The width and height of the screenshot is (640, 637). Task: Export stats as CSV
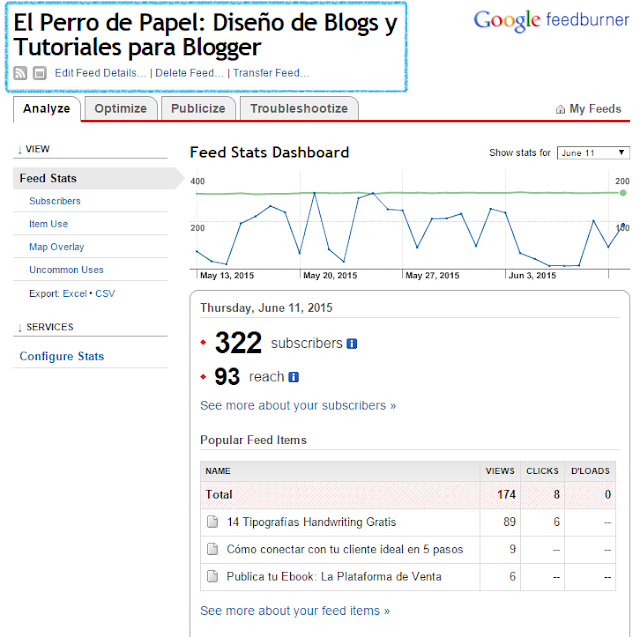(x=105, y=293)
